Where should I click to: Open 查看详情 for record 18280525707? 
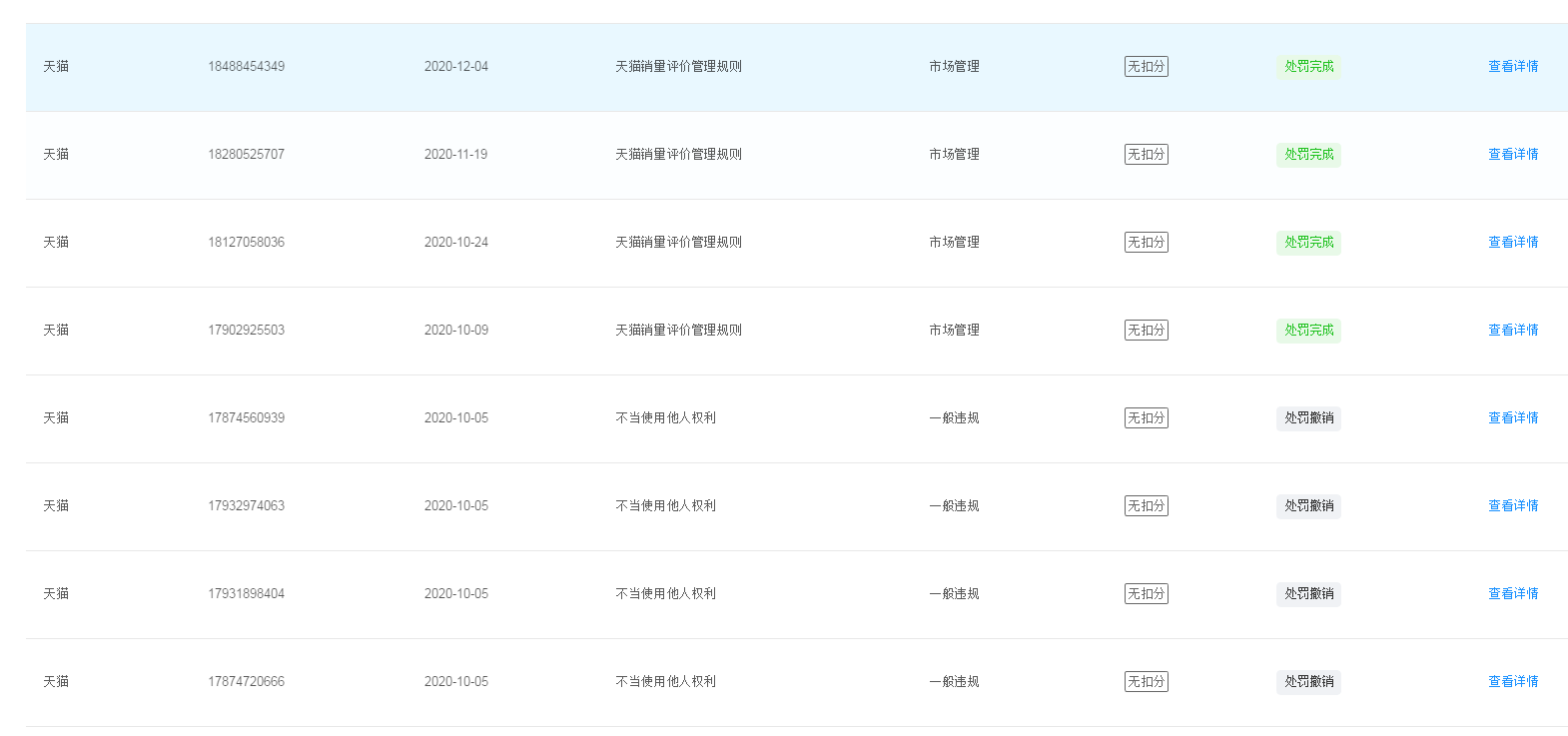point(1512,155)
